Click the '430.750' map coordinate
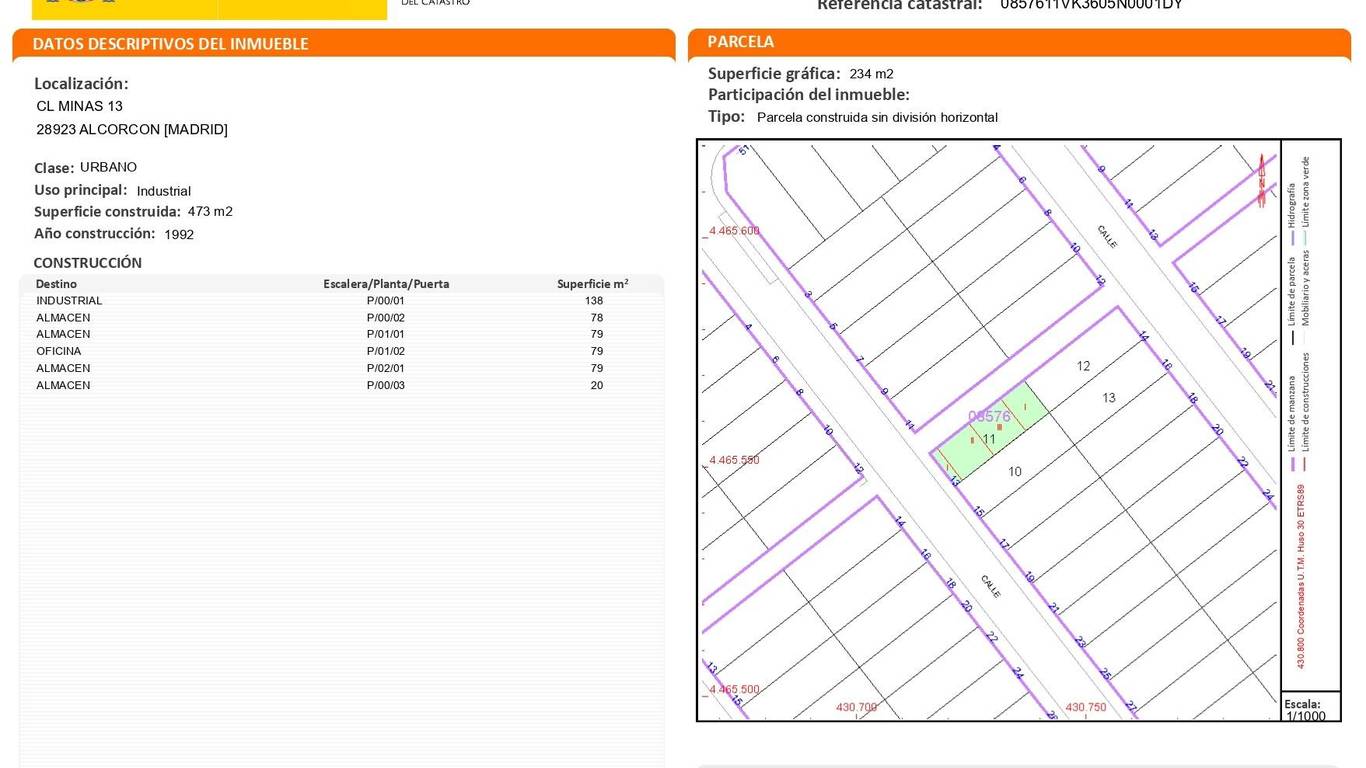The height and width of the screenshot is (768, 1366). coord(1086,707)
